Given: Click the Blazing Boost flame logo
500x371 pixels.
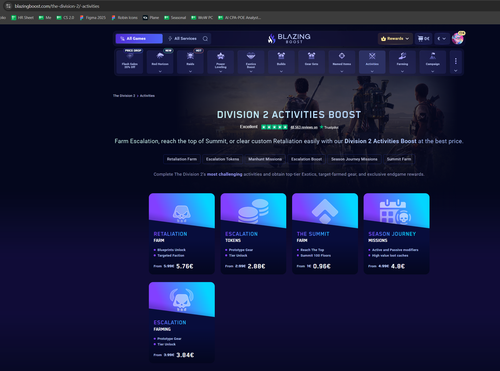Looking at the screenshot, I should click(289, 38).
